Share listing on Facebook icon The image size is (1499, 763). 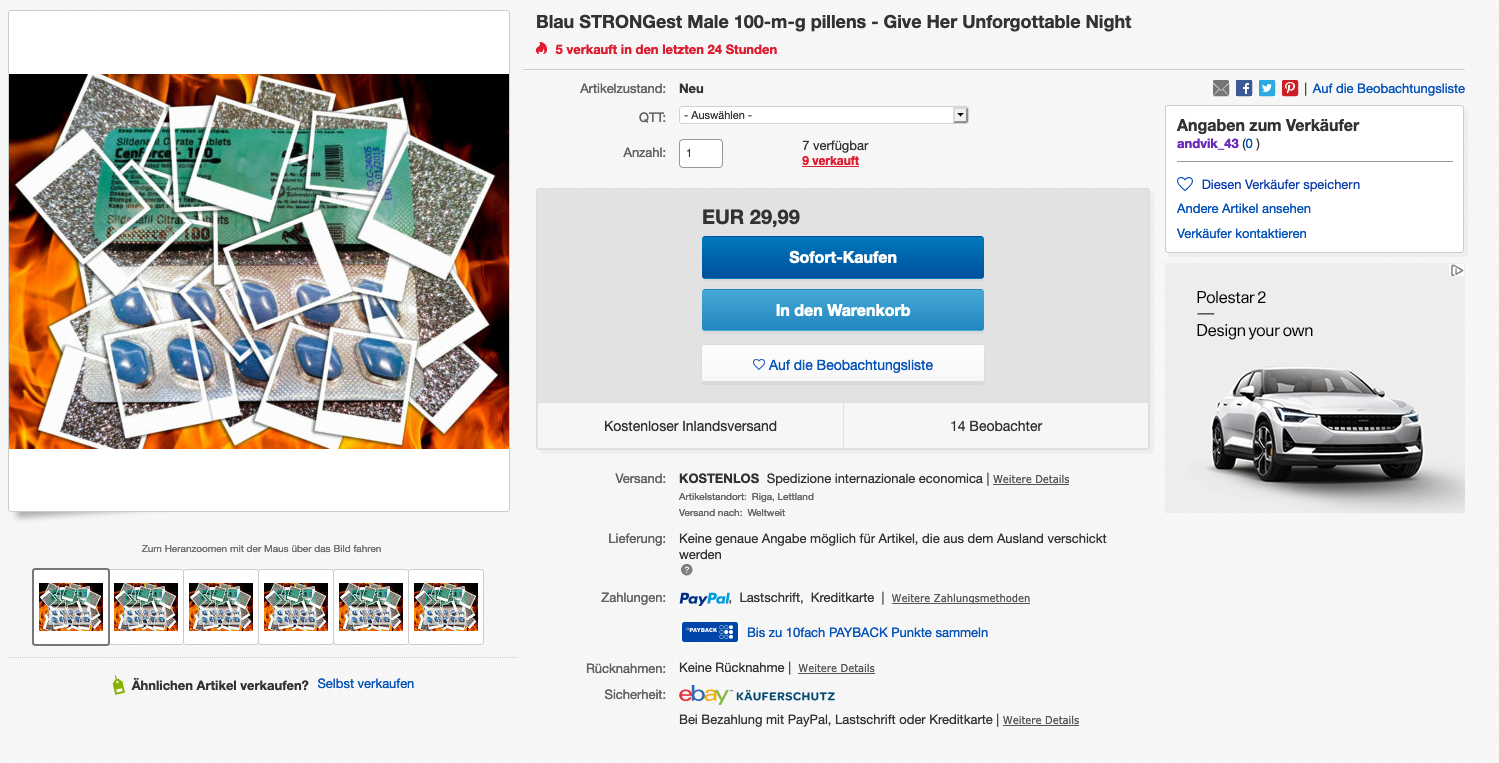click(x=1244, y=88)
